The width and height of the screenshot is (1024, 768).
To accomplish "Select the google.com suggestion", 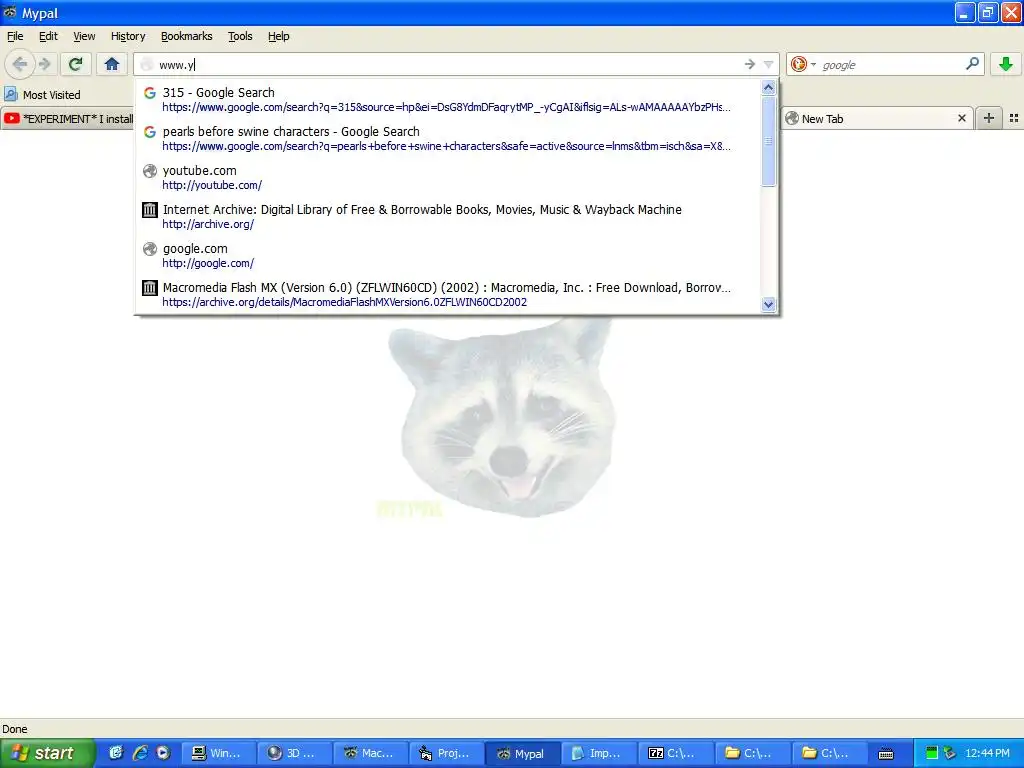I will coord(448,255).
